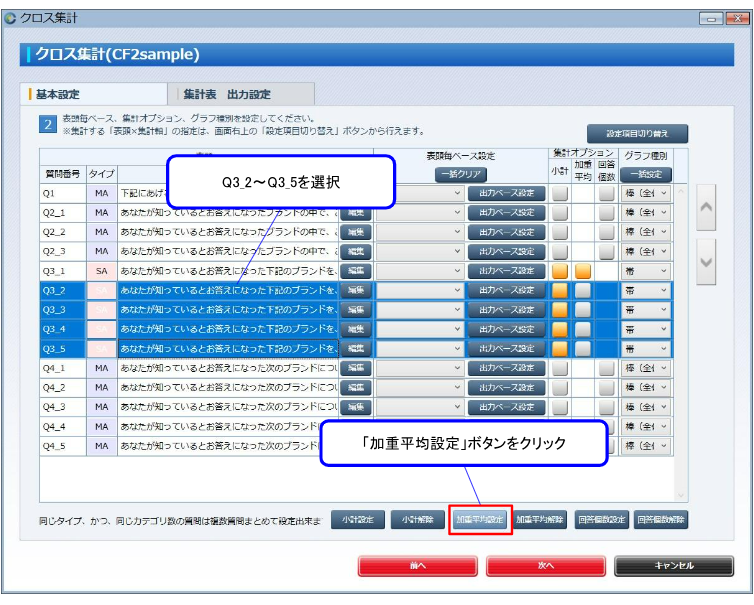This screenshot has width=754, height=605.
Task: Click 出力ベース設定 for row Q2_2
Action: [x=507, y=232]
